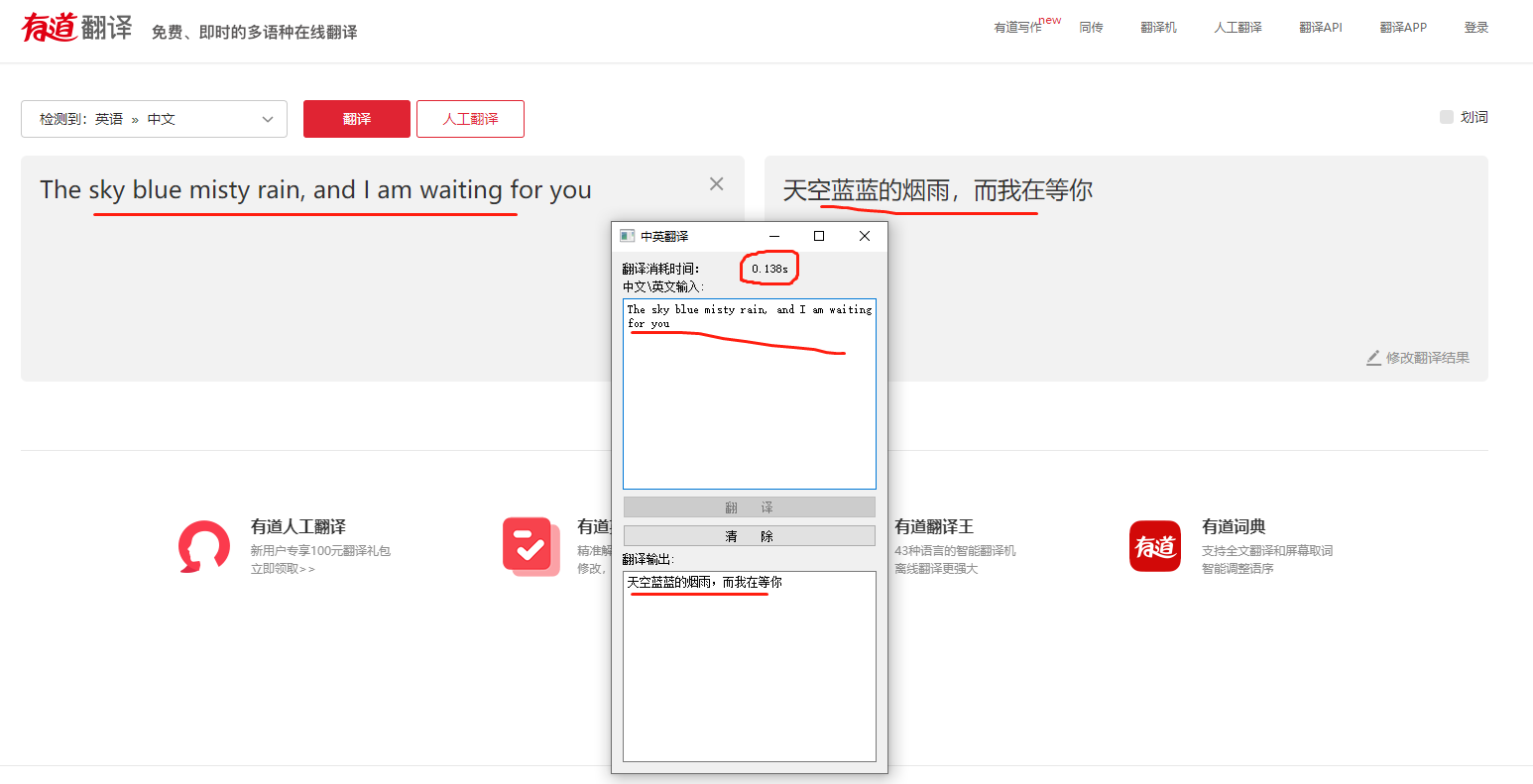
Task: Click the 修改翻译结果 link
Action: (1428, 358)
